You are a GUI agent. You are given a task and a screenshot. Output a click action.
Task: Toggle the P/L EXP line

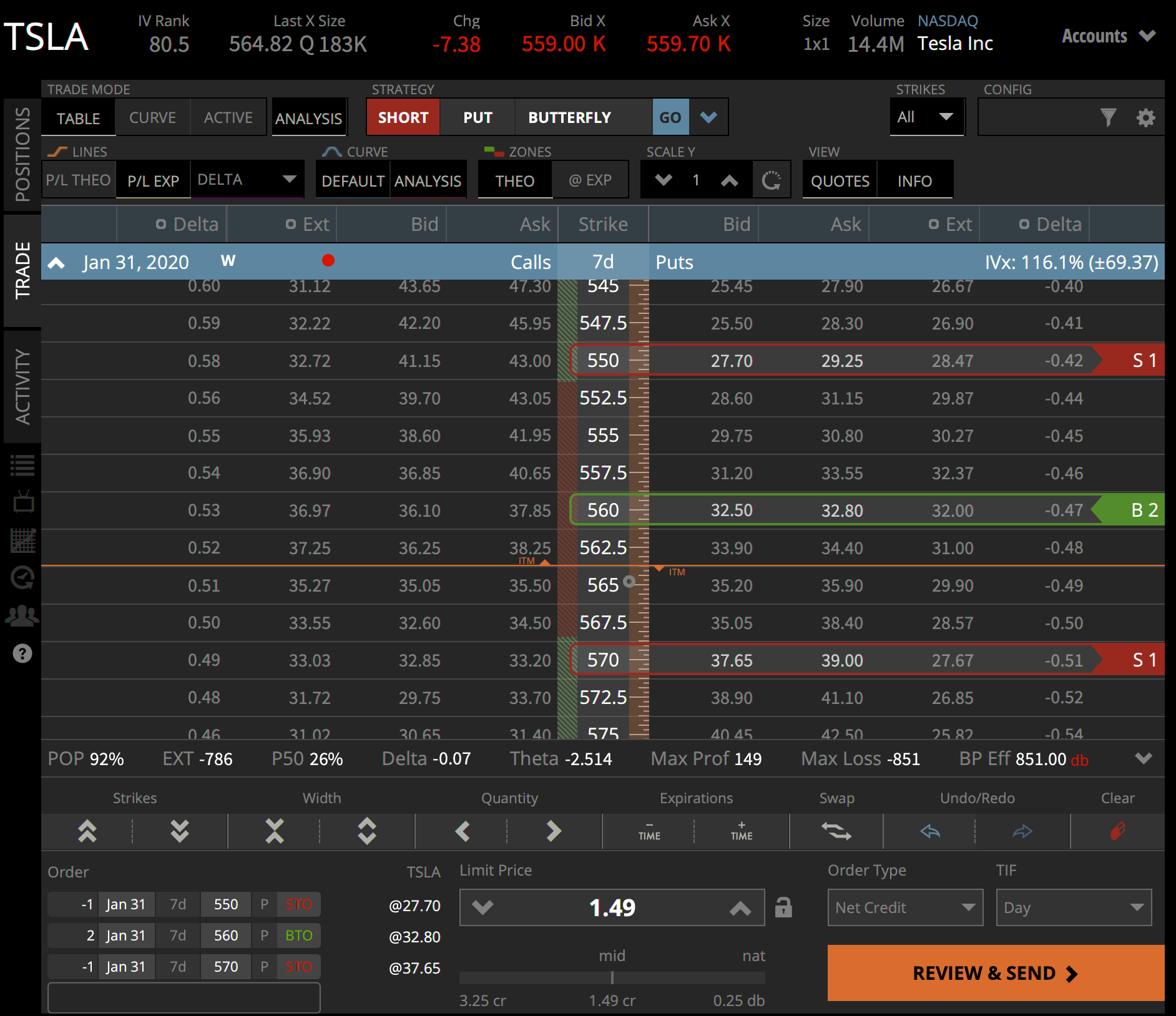(x=154, y=180)
